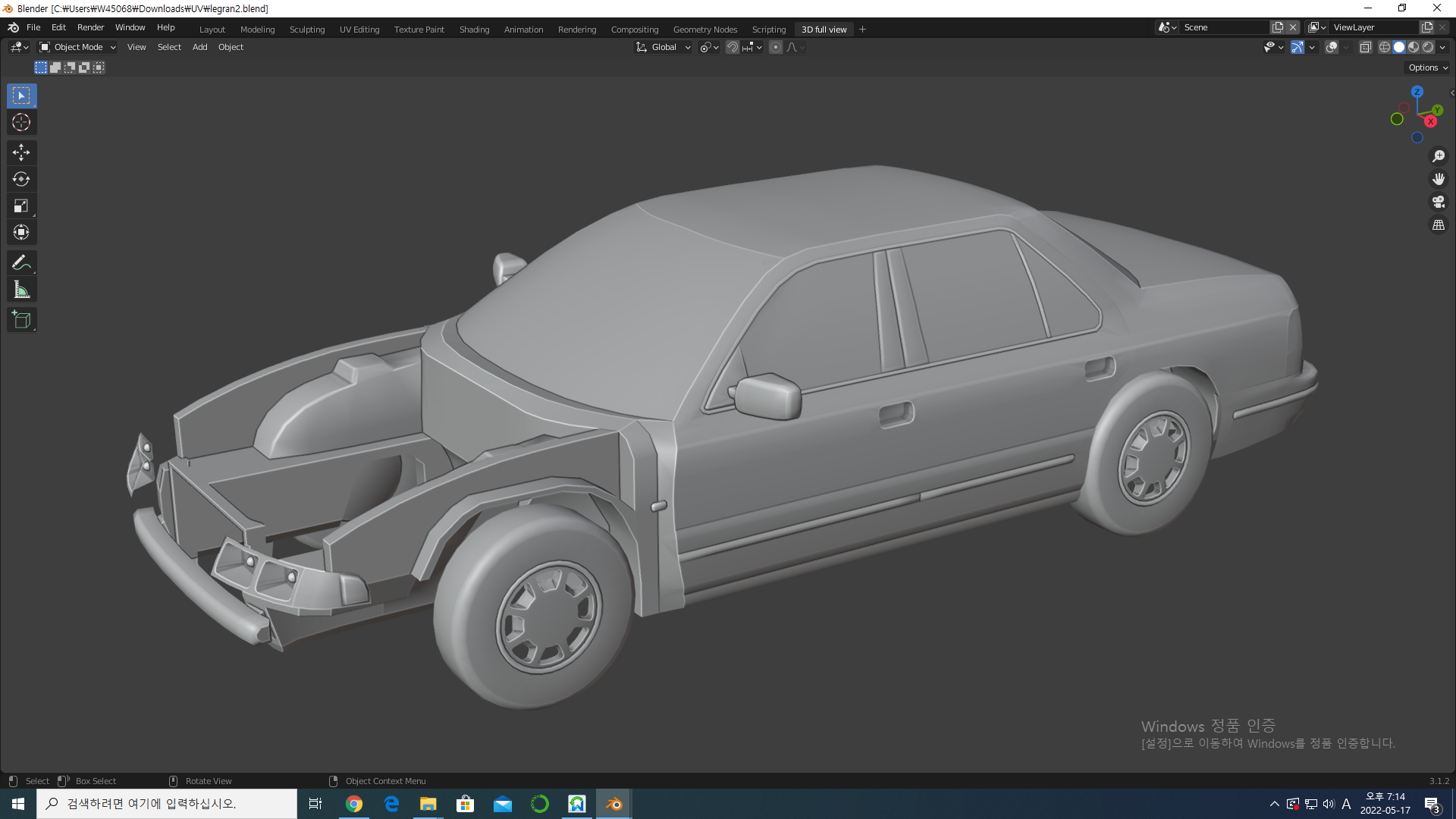The image size is (1456, 819).
Task: Open Chrome from the taskbar
Action: 353,804
